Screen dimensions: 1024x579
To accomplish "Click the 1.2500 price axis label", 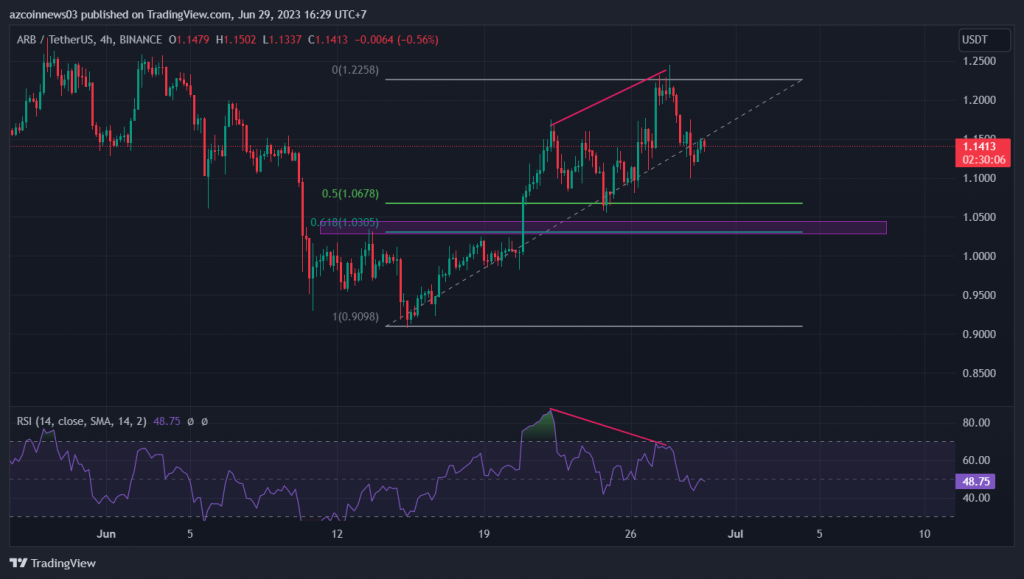I will (x=979, y=61).
